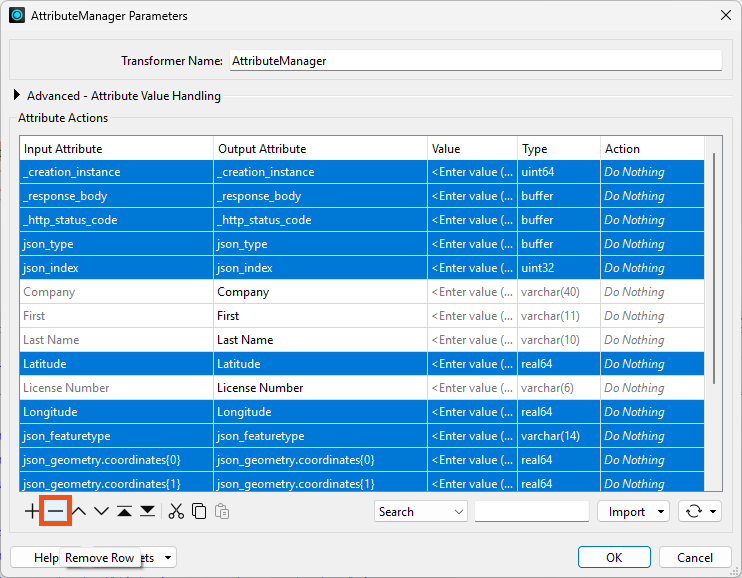Click Do Nothing action for First row

click(652, 316)
